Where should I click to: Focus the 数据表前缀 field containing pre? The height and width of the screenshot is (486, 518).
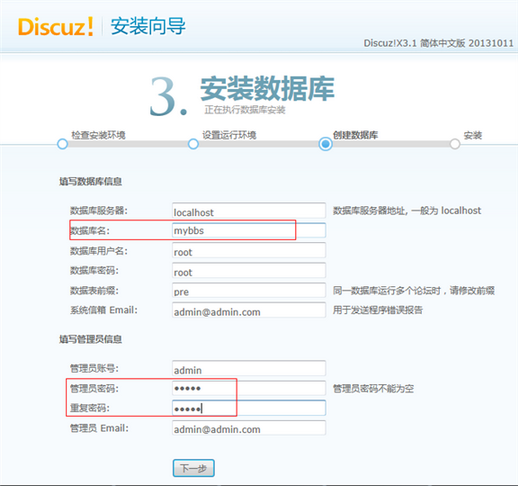point(249,290)
